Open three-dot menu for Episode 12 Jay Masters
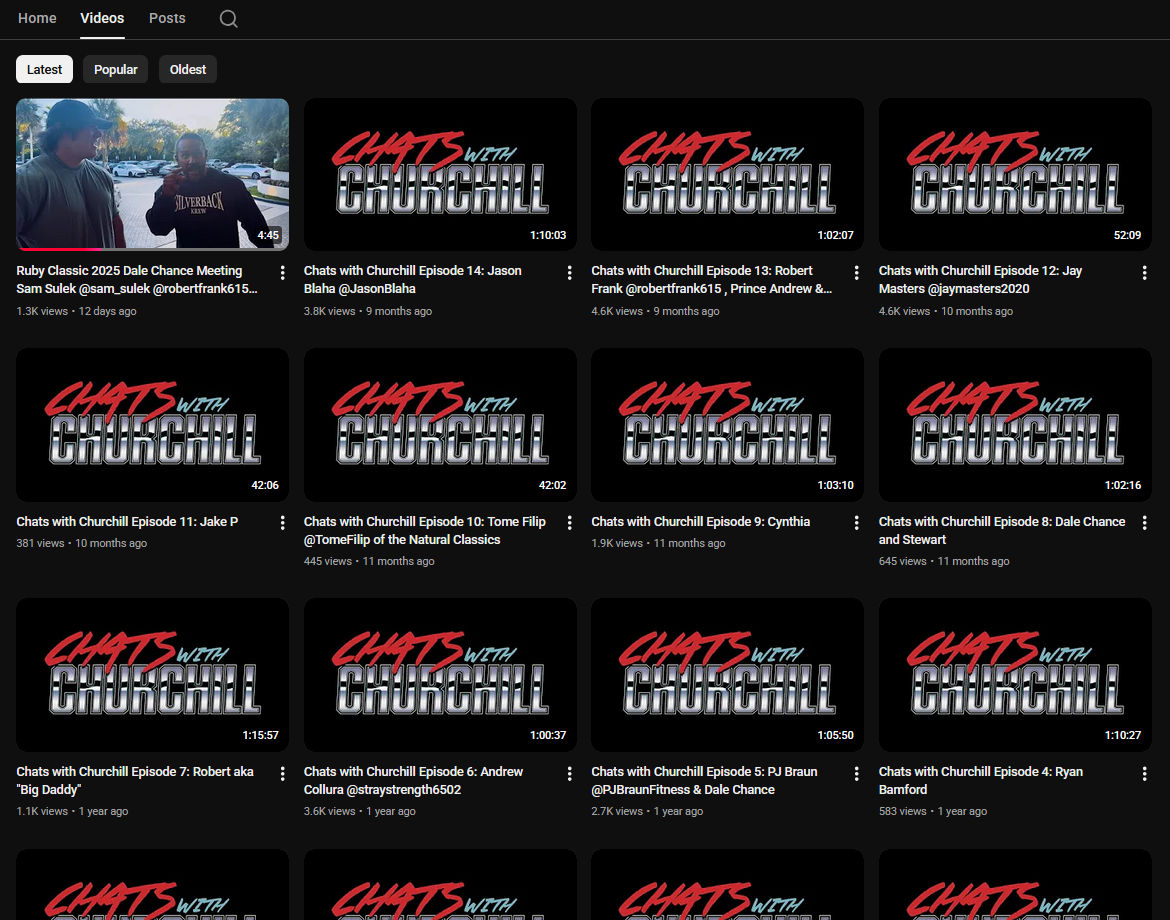This screenshot has width=1170, height=920. 1145,272
